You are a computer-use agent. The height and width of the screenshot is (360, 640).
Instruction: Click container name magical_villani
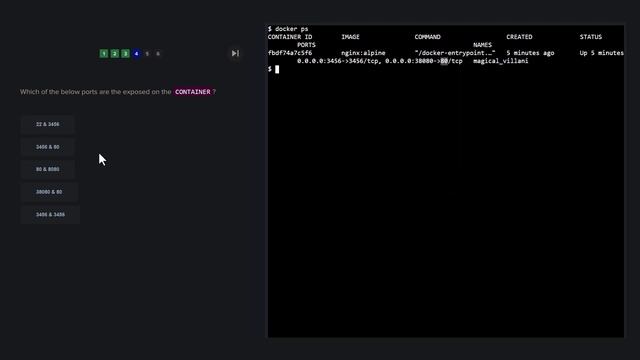tap(501, 61)
